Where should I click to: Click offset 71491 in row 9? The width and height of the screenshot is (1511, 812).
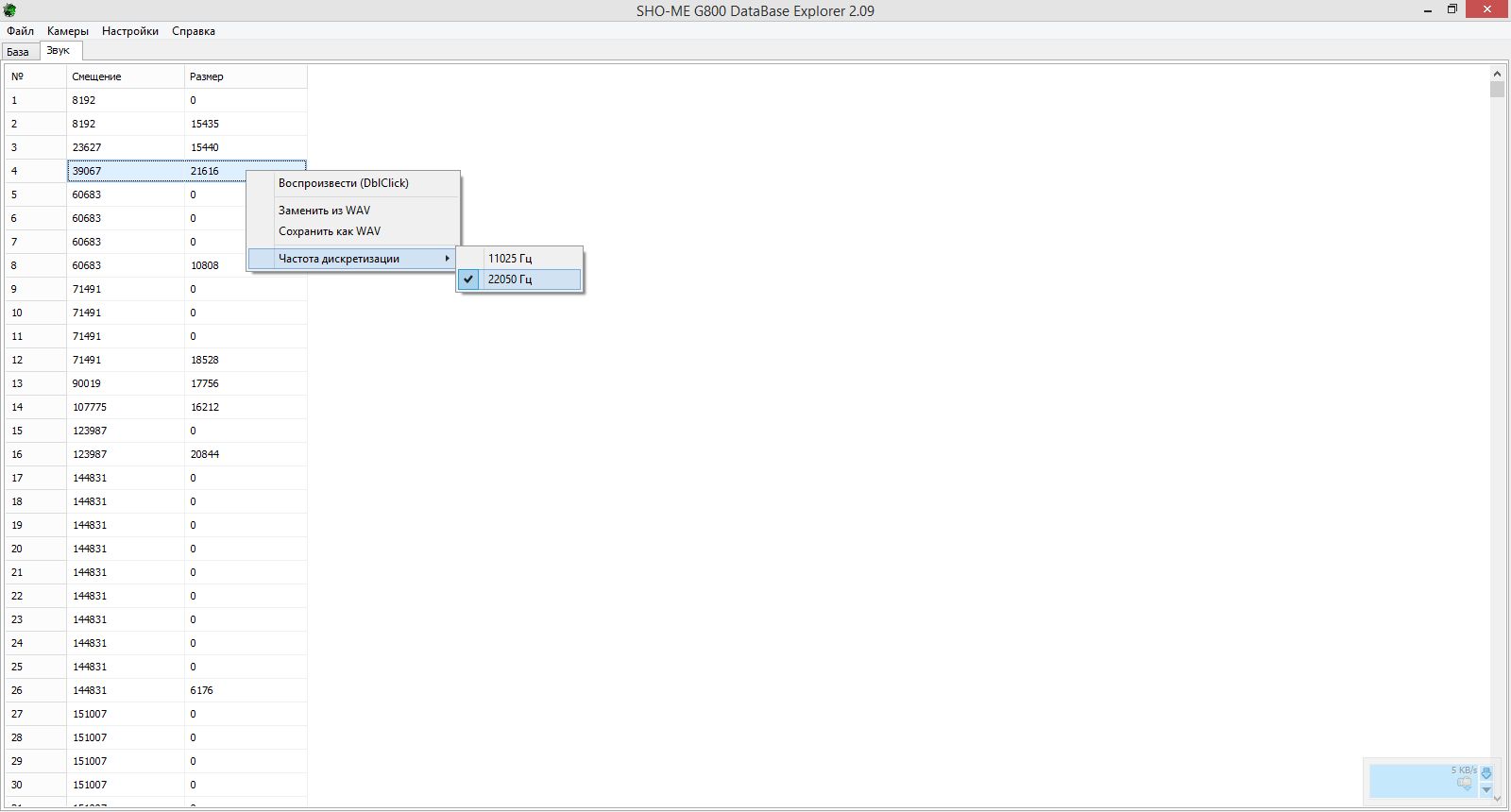pyautogui.click(x=87, y=289)
